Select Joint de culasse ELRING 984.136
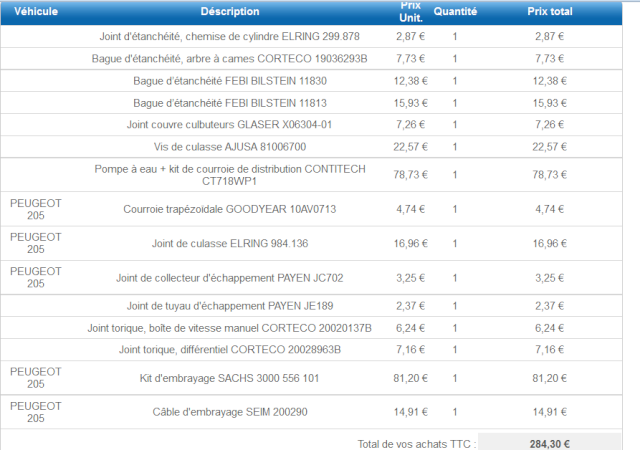Image resolution: width=640 pixels, height=450 pixels. click(x=230, y=243)
